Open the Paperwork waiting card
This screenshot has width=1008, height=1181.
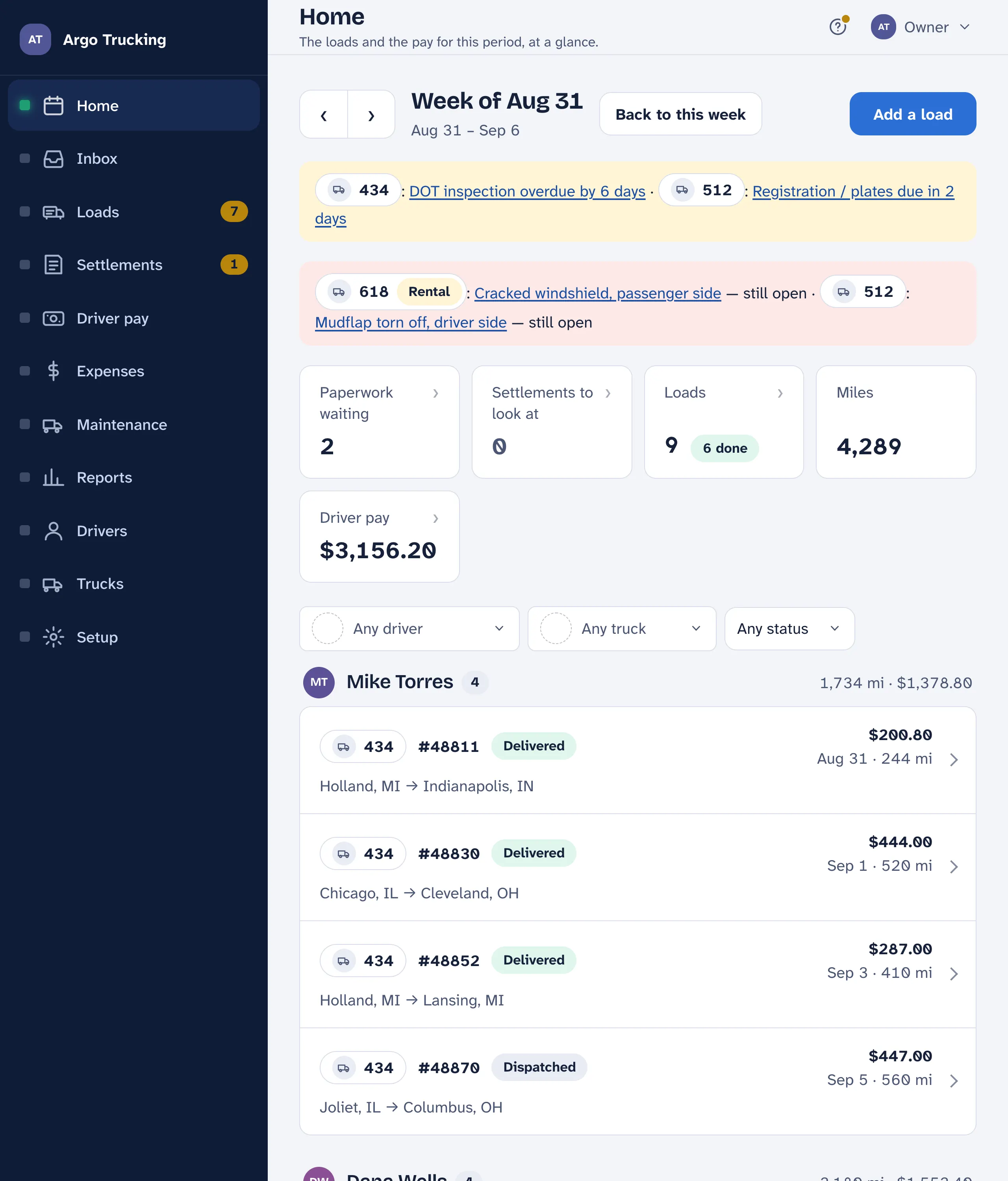tap(379, 422)
